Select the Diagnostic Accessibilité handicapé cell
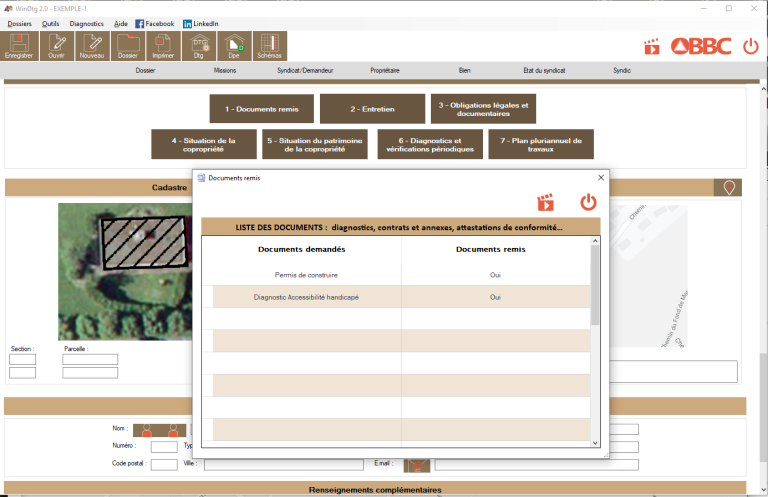This screenshot has height=497, width=768. [x=306, y=297]
